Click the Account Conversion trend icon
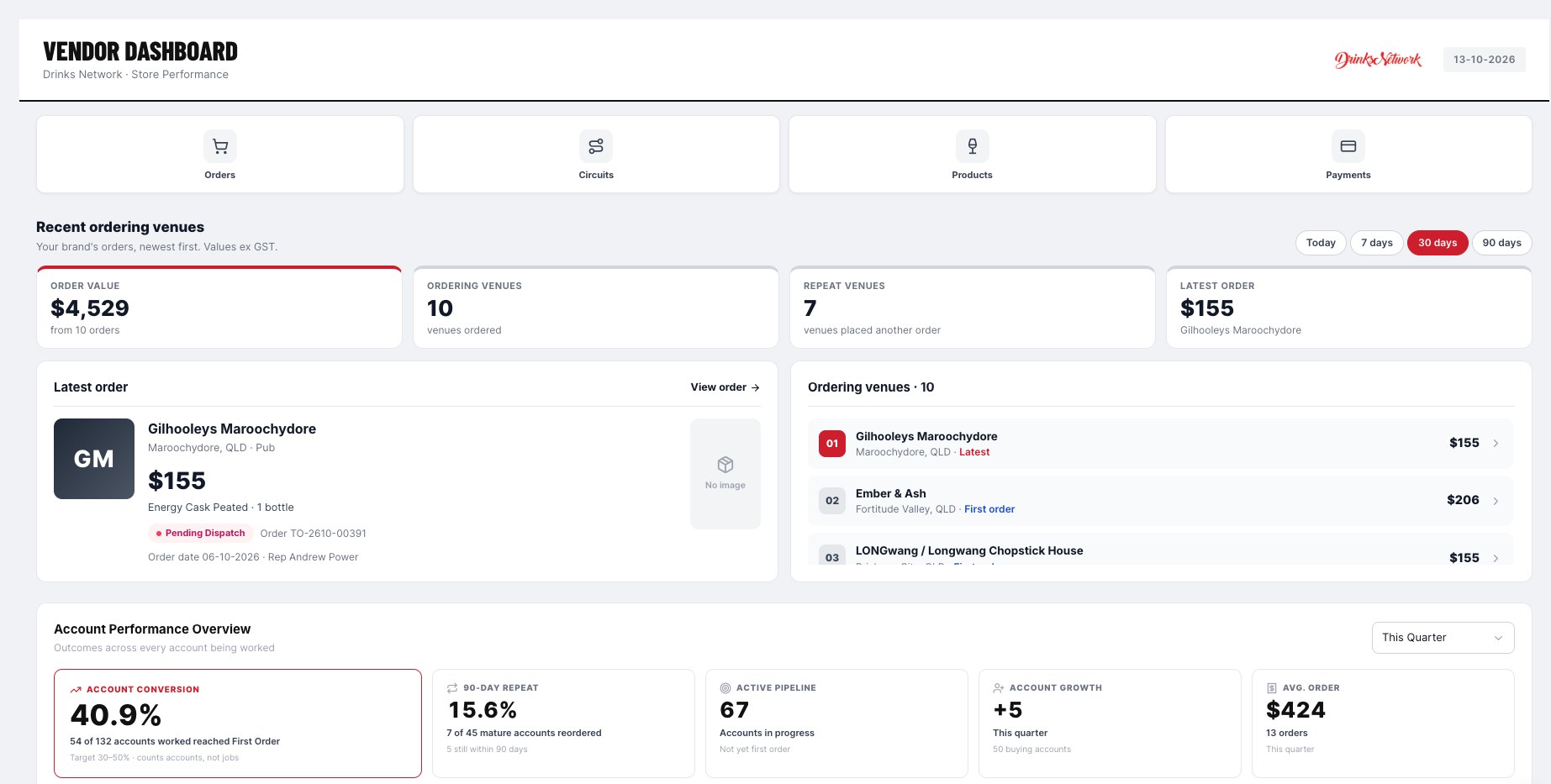This screenshot has height=784, width=1551. tap(76, 690)
